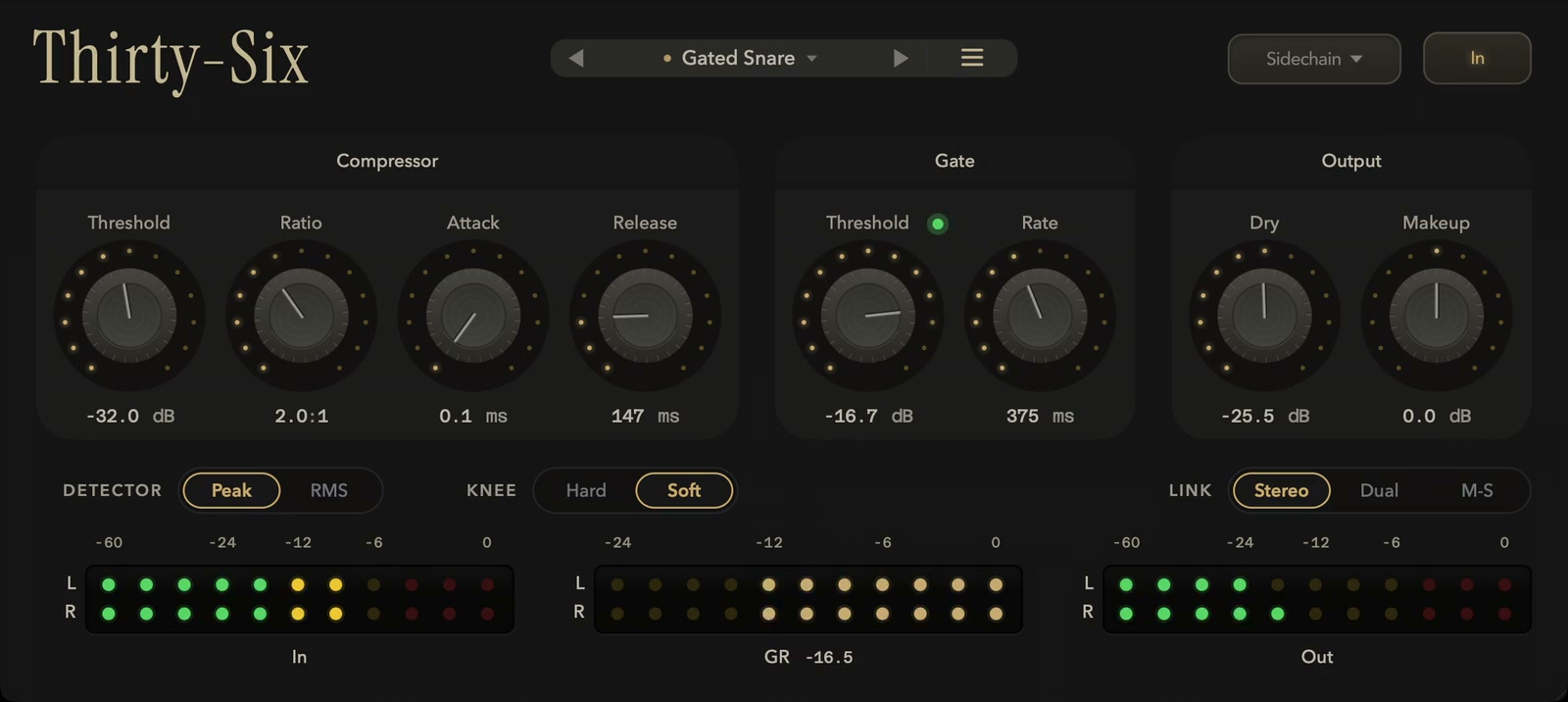Select Soft knee
This screenshot has height=702, width=1568.
pyautogui.click(x=684, y=490)
